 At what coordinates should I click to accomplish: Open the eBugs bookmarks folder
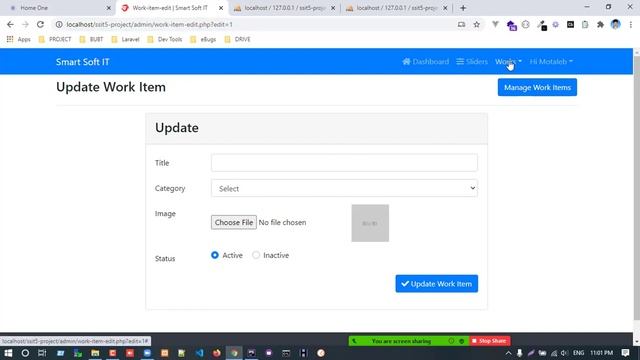pos(203,39)
